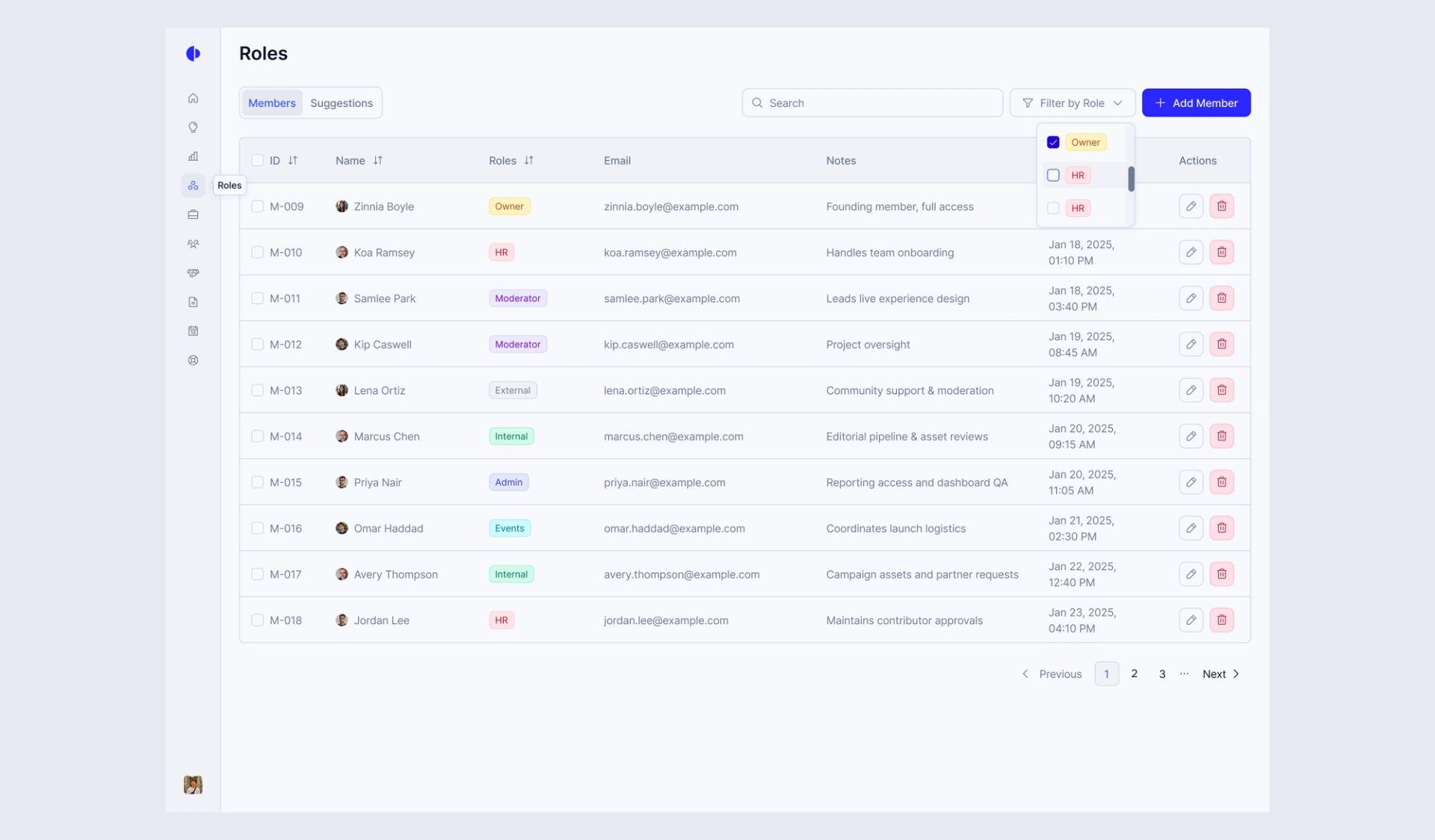The image size is (1435, 840).
Task: Click the Events badge for Omar Haddad
Action: pos(509,528)
